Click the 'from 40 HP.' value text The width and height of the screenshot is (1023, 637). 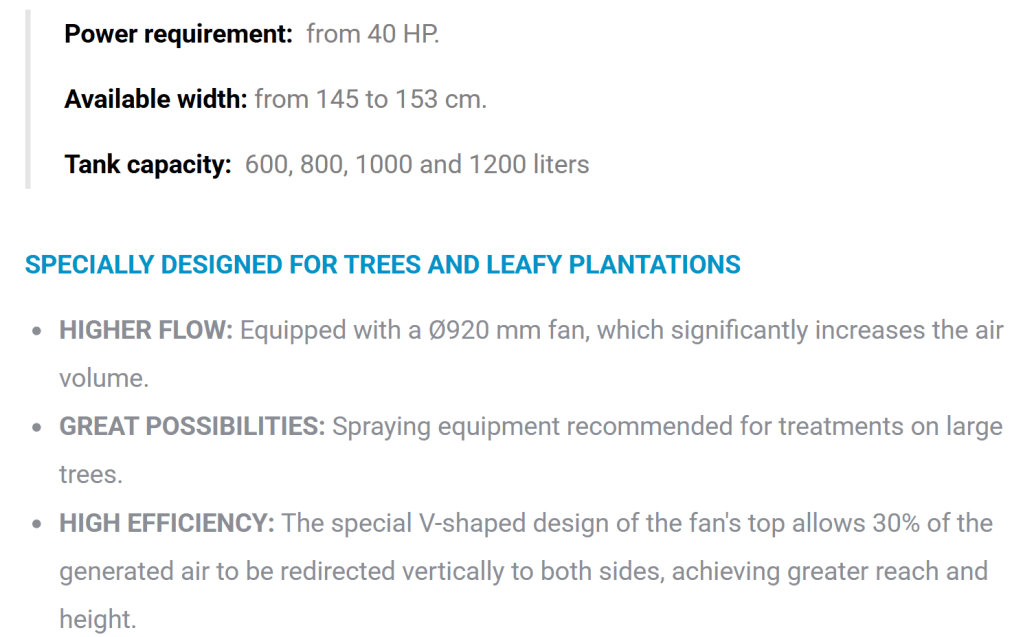[x=373, y=34]
